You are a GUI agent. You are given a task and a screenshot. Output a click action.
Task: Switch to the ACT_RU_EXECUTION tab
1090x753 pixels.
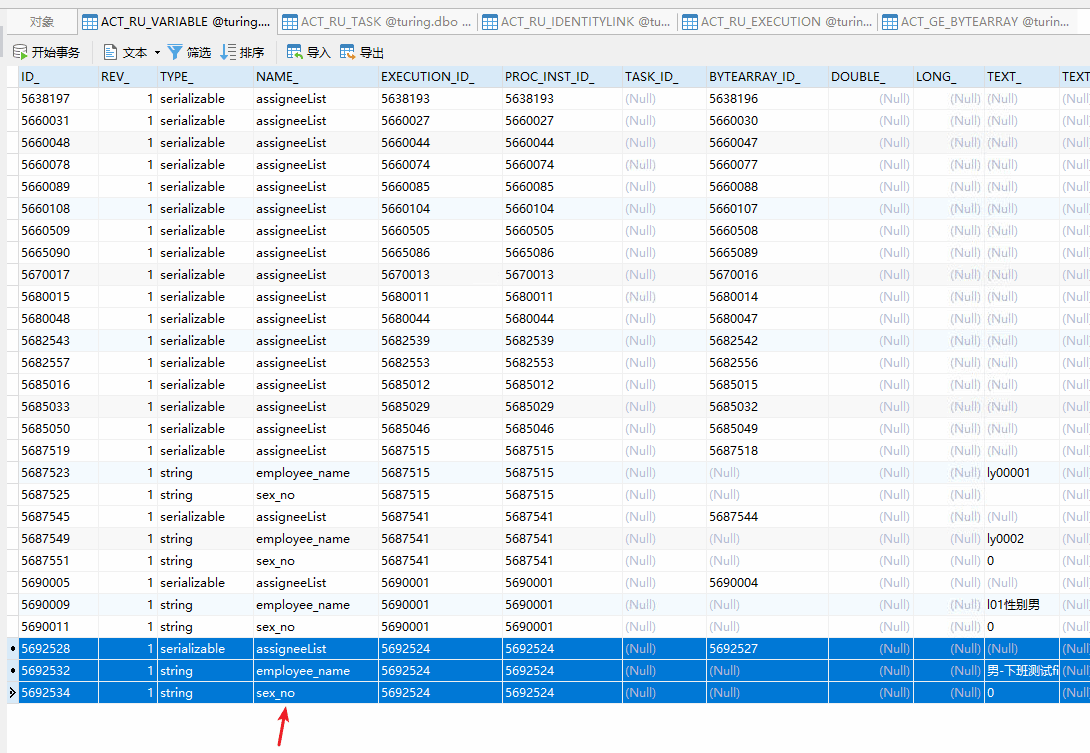pyautogui.click(x=778, y=22)
